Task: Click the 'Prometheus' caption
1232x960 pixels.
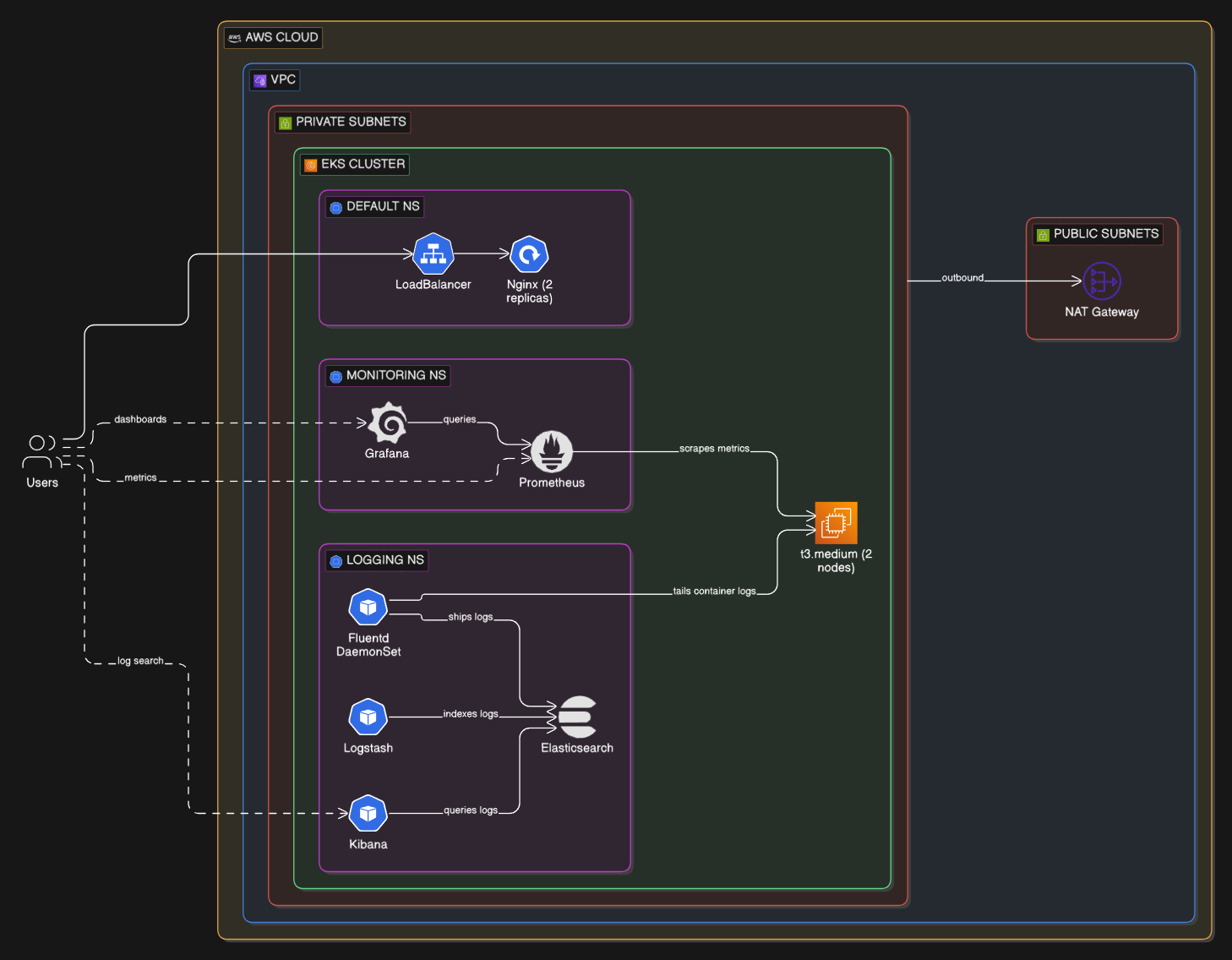Action: point(552,483)
